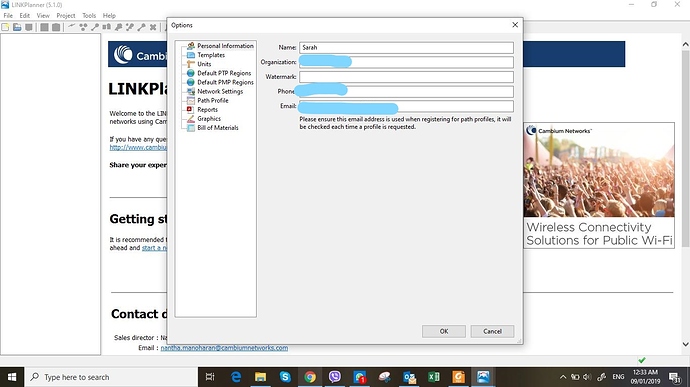Open Viber from the taskbar
Viewport: 690px width, 387px height.
click(x=335, y=377)
